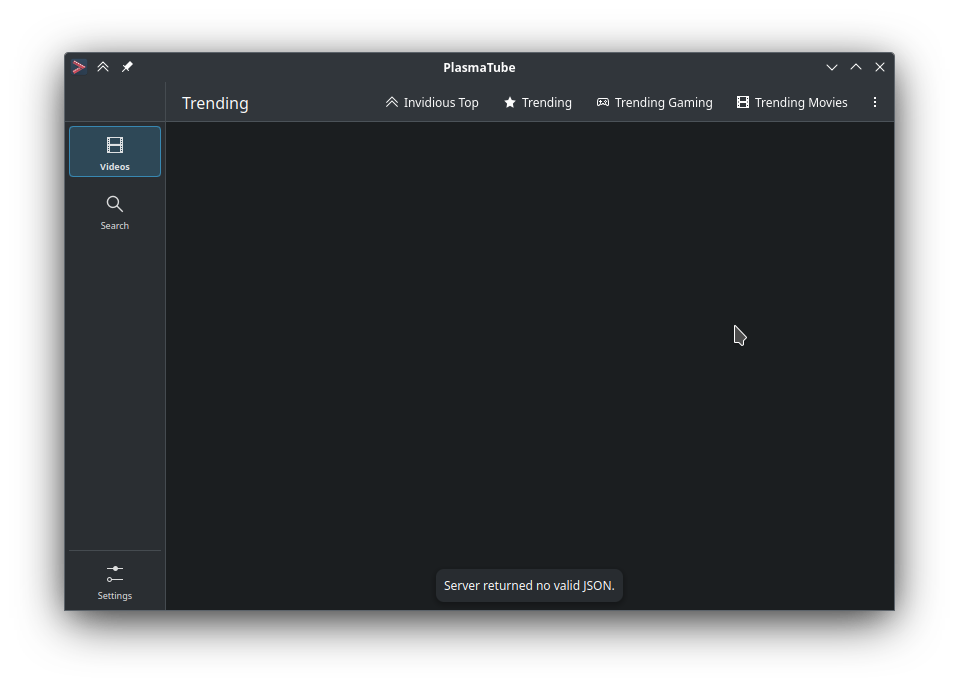Viewport: 959px width, 687px height.
Task: Click the double-chevron icon beside Invidious Top
Action: (392, 103)
